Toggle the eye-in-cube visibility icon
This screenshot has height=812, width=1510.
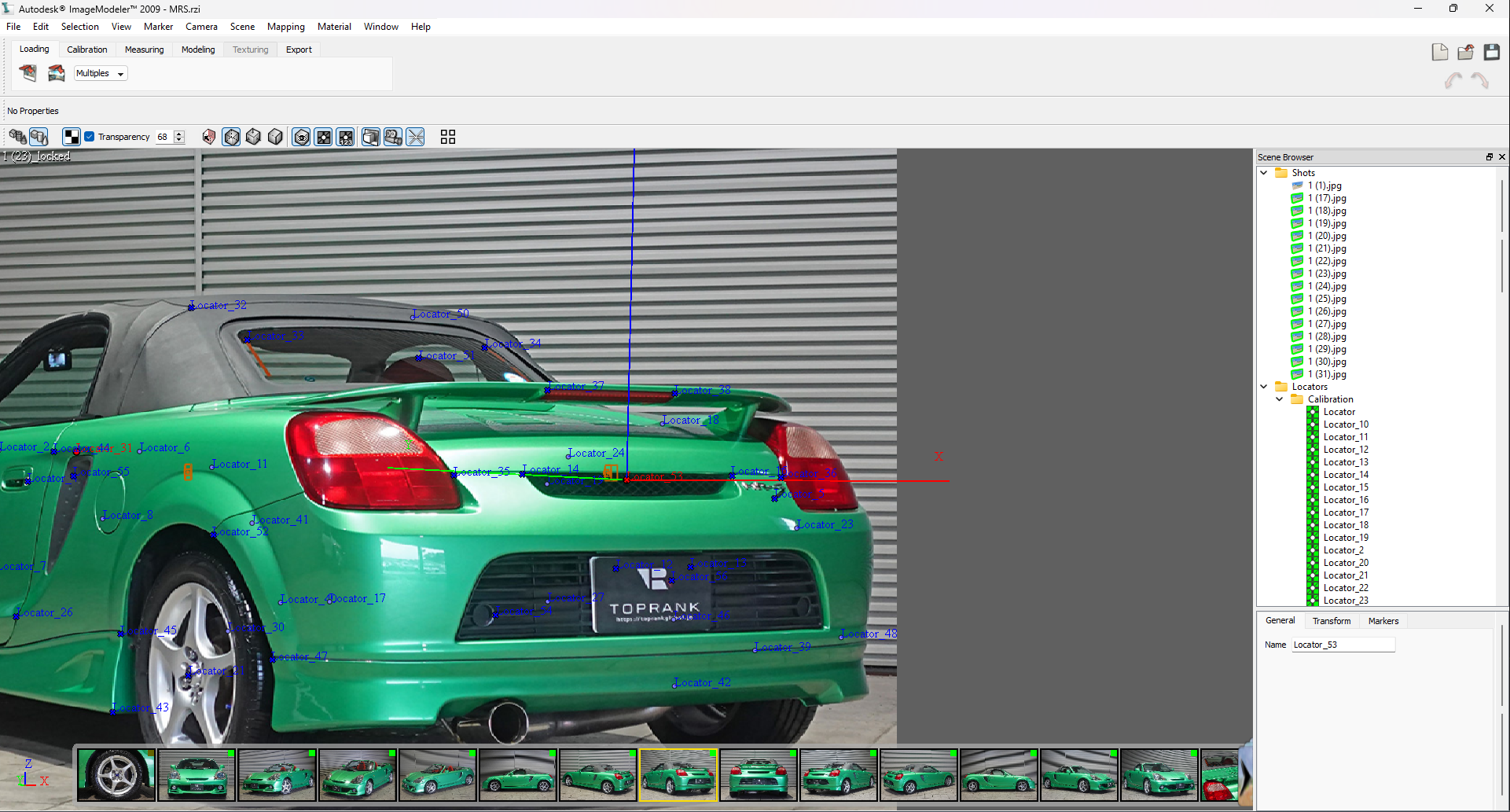click(x=301, y=137)
